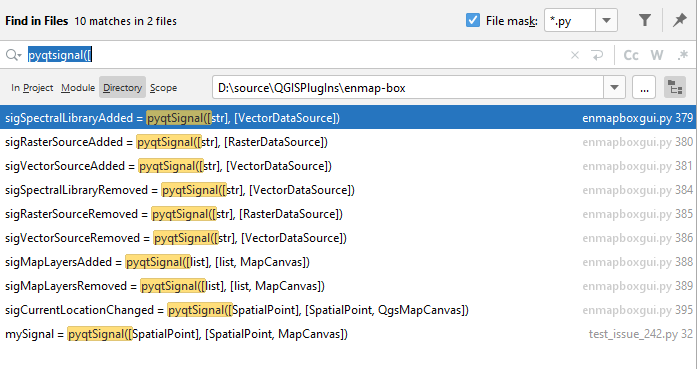The image size is (697, 369).
Task: Click the enmapboxgui.py 395 file reference
Action: tap(637, 310)
